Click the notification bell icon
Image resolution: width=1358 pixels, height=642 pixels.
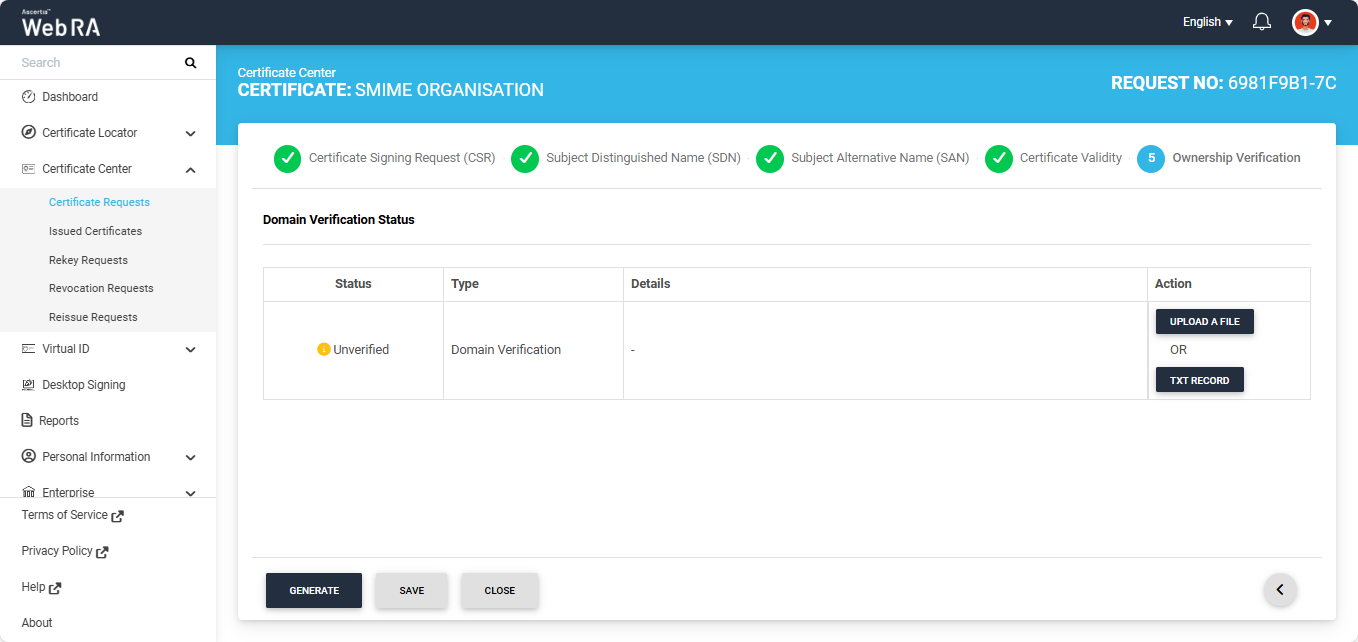[1262, 22]
